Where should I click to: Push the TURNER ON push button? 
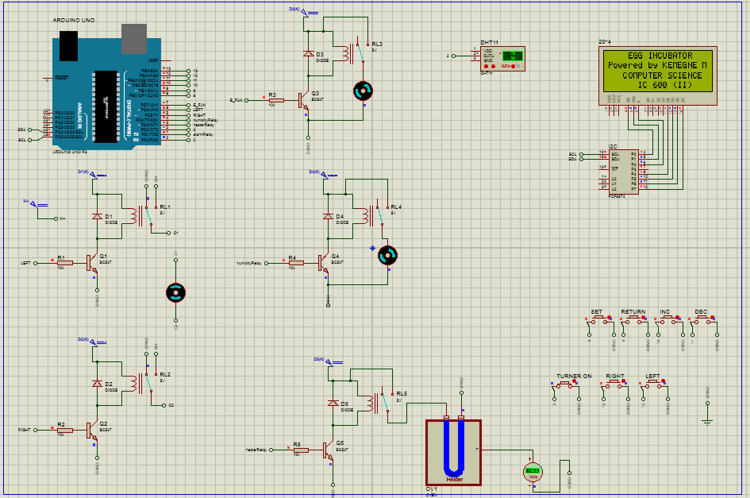[x=566, y=384]
